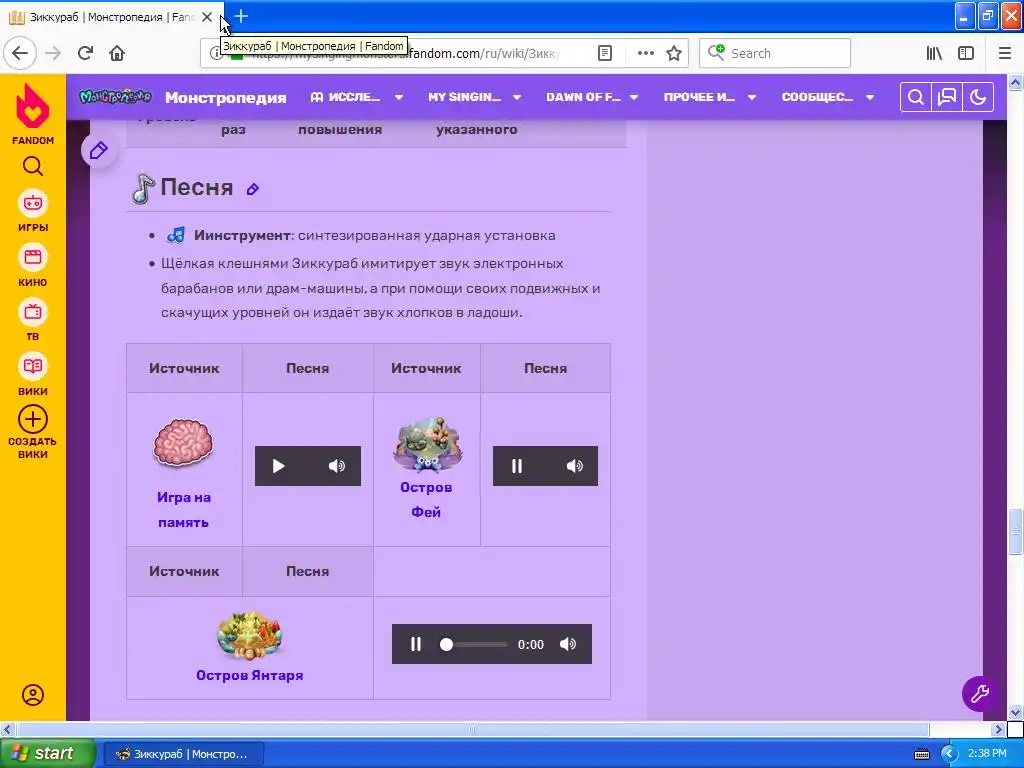Play the Игра на память song
This screenshot has width=1024, height=768.
click(278, 466)
